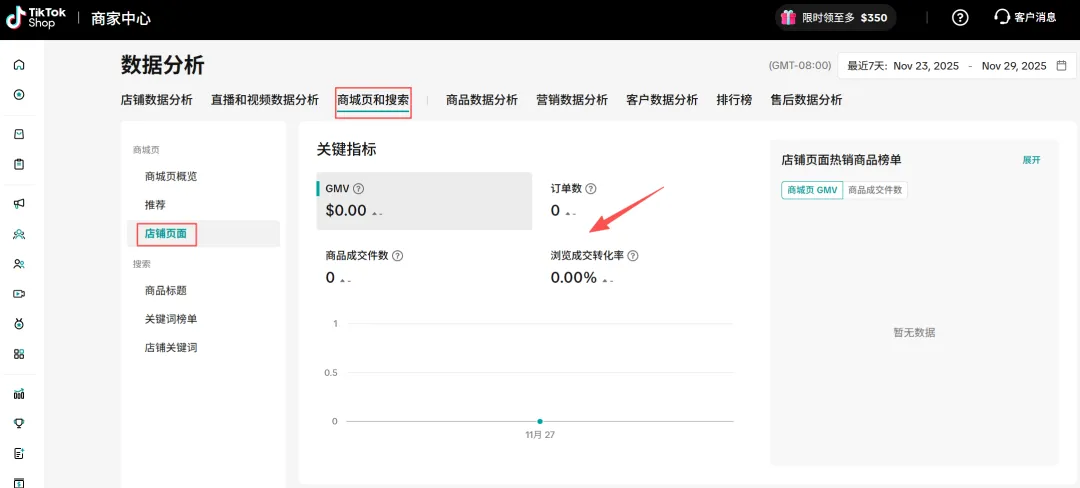Select the 商城页 GMV toggle option
Viewport: 1080px width, 488px height.
coord(812,190)
